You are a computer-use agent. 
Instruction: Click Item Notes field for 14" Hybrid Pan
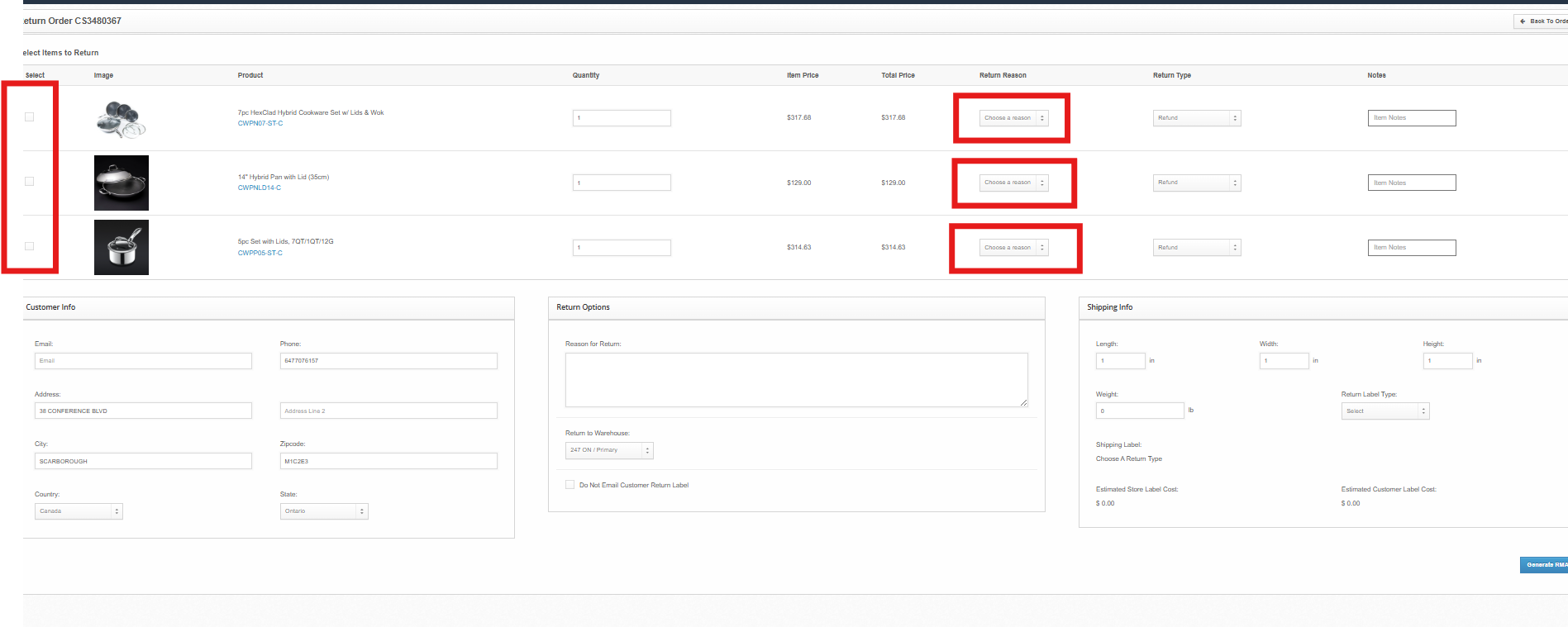1412,183
